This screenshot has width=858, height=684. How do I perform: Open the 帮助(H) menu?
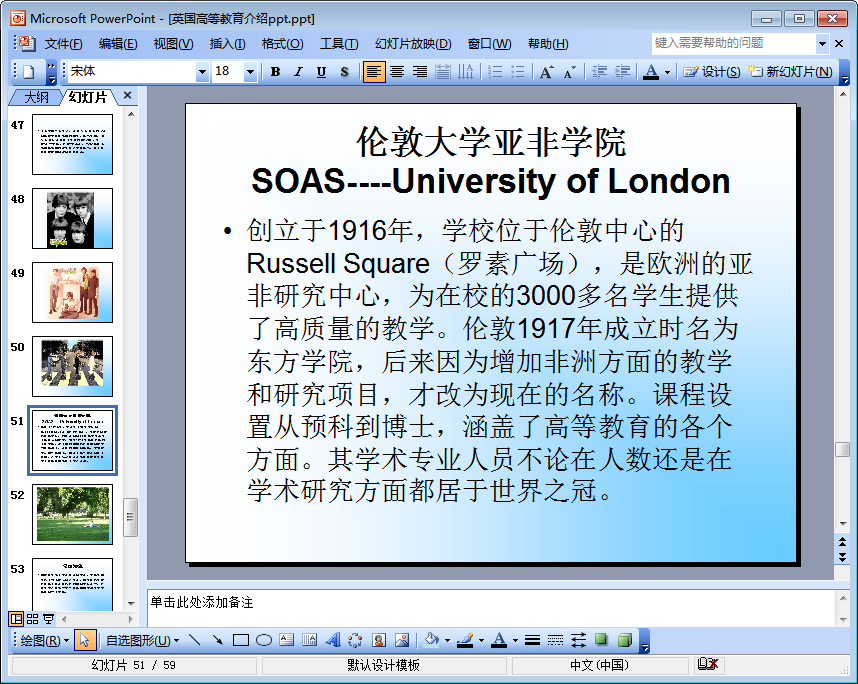point(548,44)
